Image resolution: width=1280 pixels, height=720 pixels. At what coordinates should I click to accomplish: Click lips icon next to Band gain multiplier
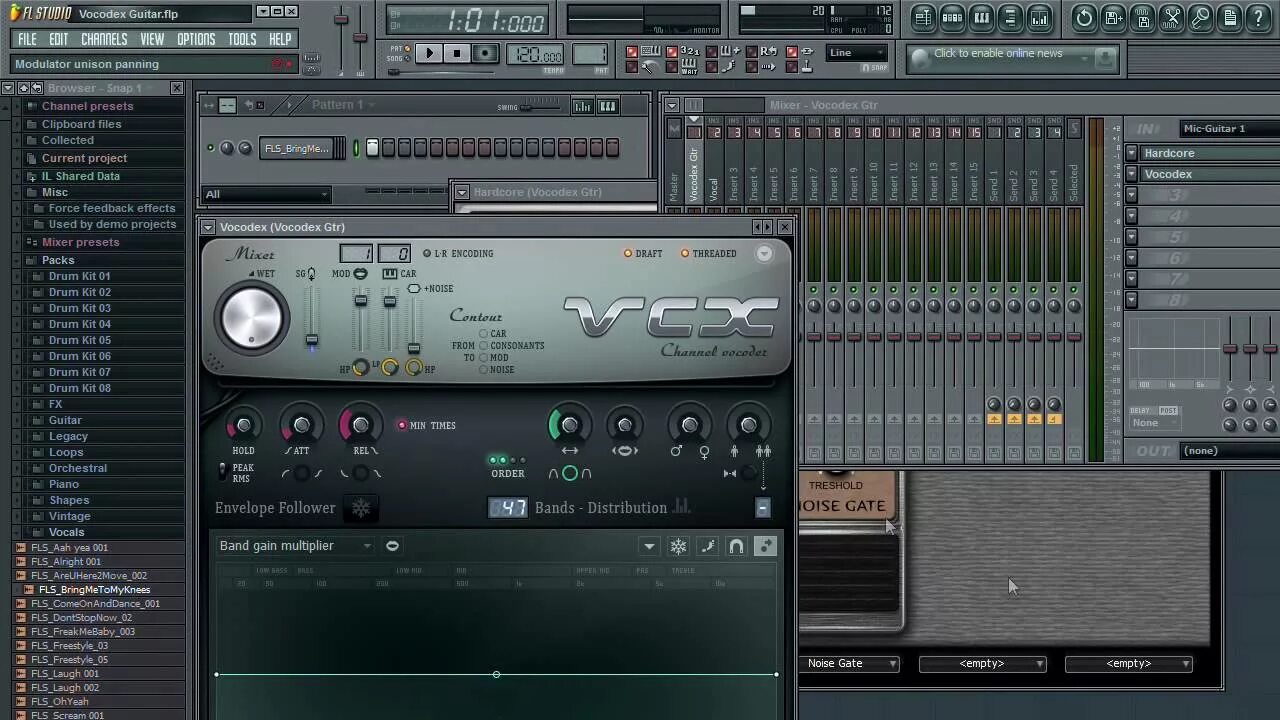(x=392, y=546)
